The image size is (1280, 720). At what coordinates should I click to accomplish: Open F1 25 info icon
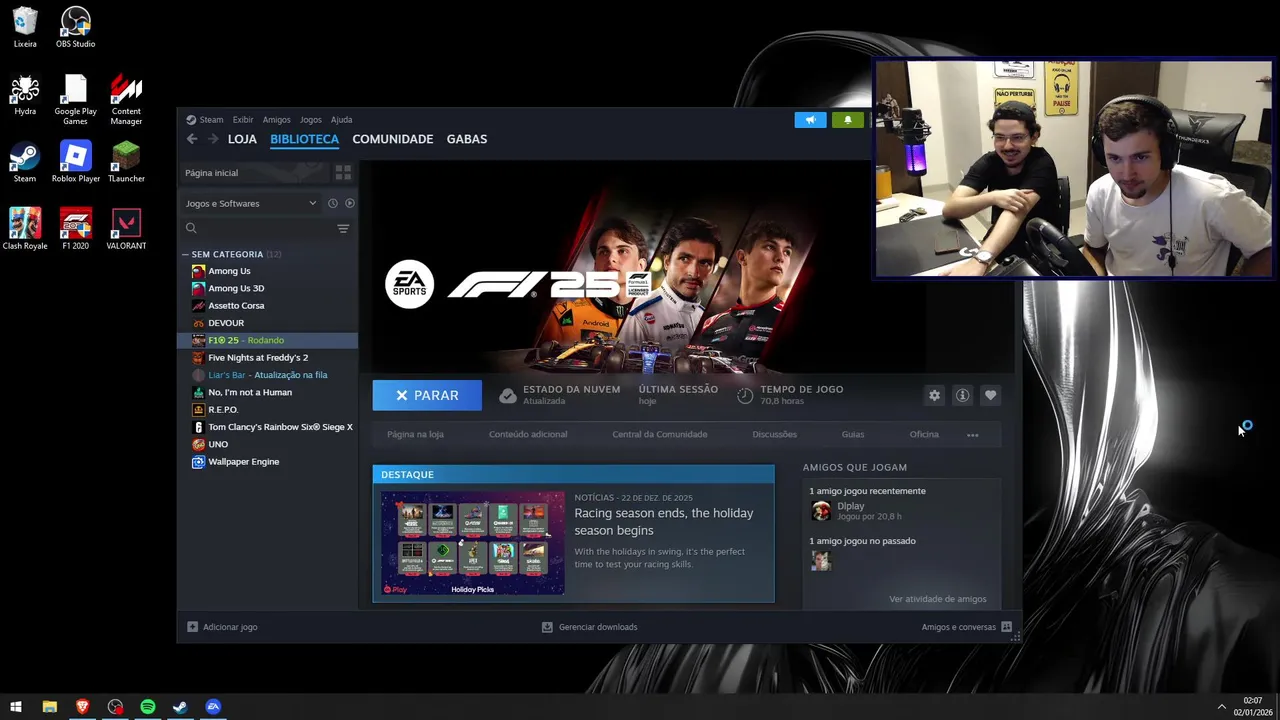pos(962,395)
